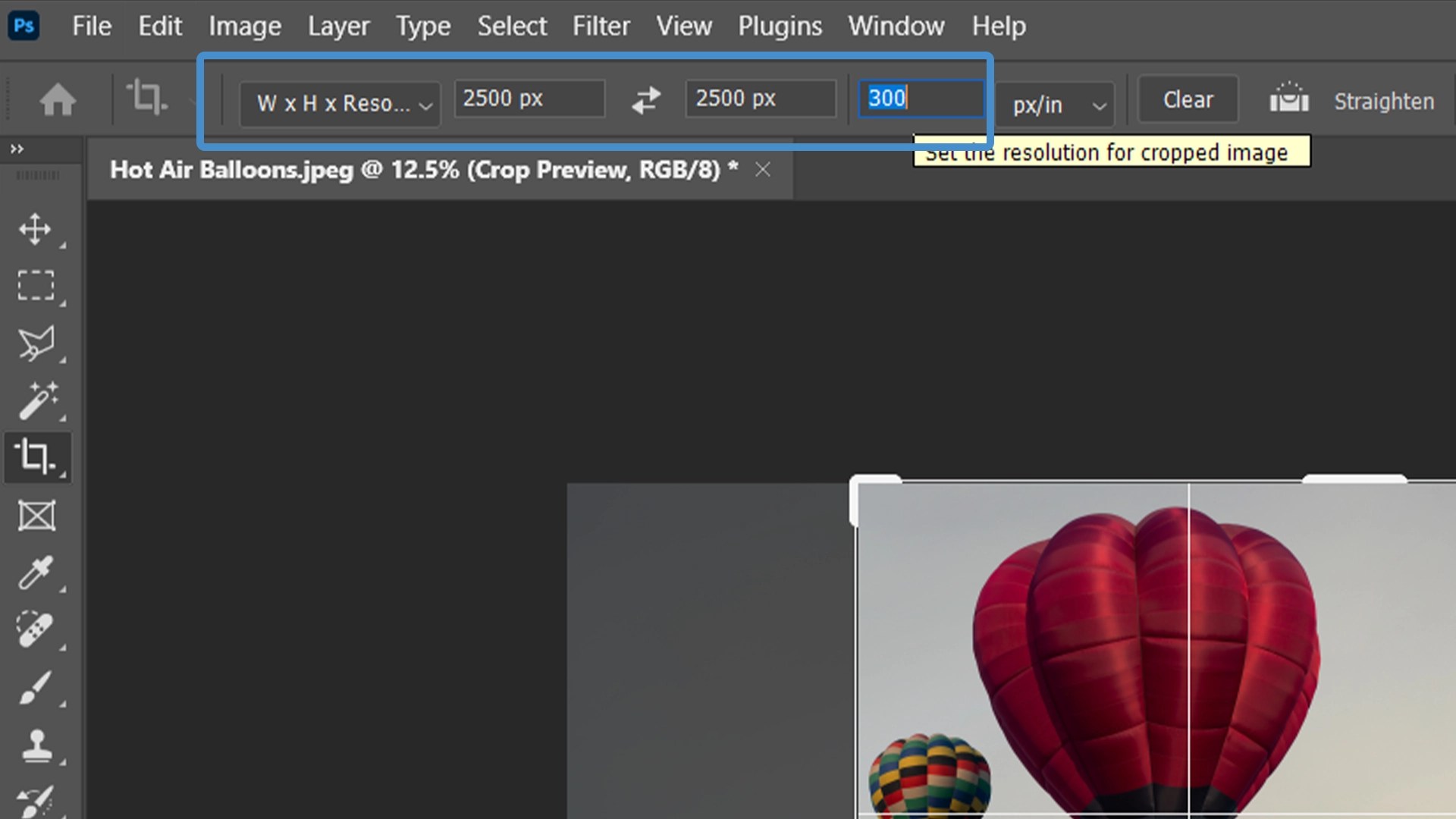Select the Clone Stamp tool
Screen dimensions: 1456x819
(36, 745)
